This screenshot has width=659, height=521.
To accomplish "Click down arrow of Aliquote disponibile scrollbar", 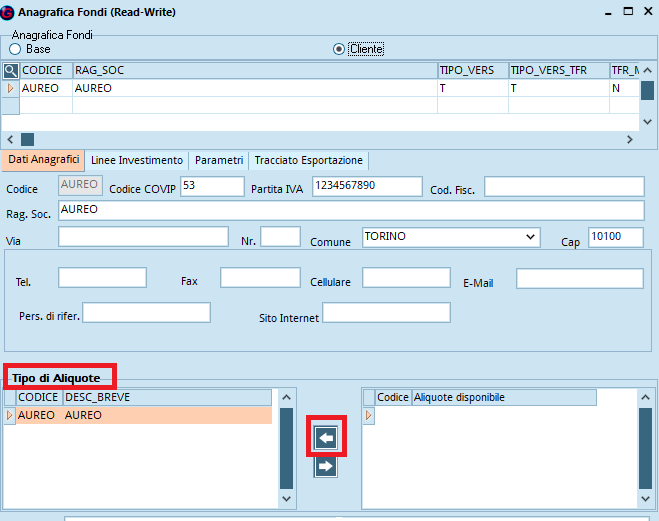I will coord(646,499).
